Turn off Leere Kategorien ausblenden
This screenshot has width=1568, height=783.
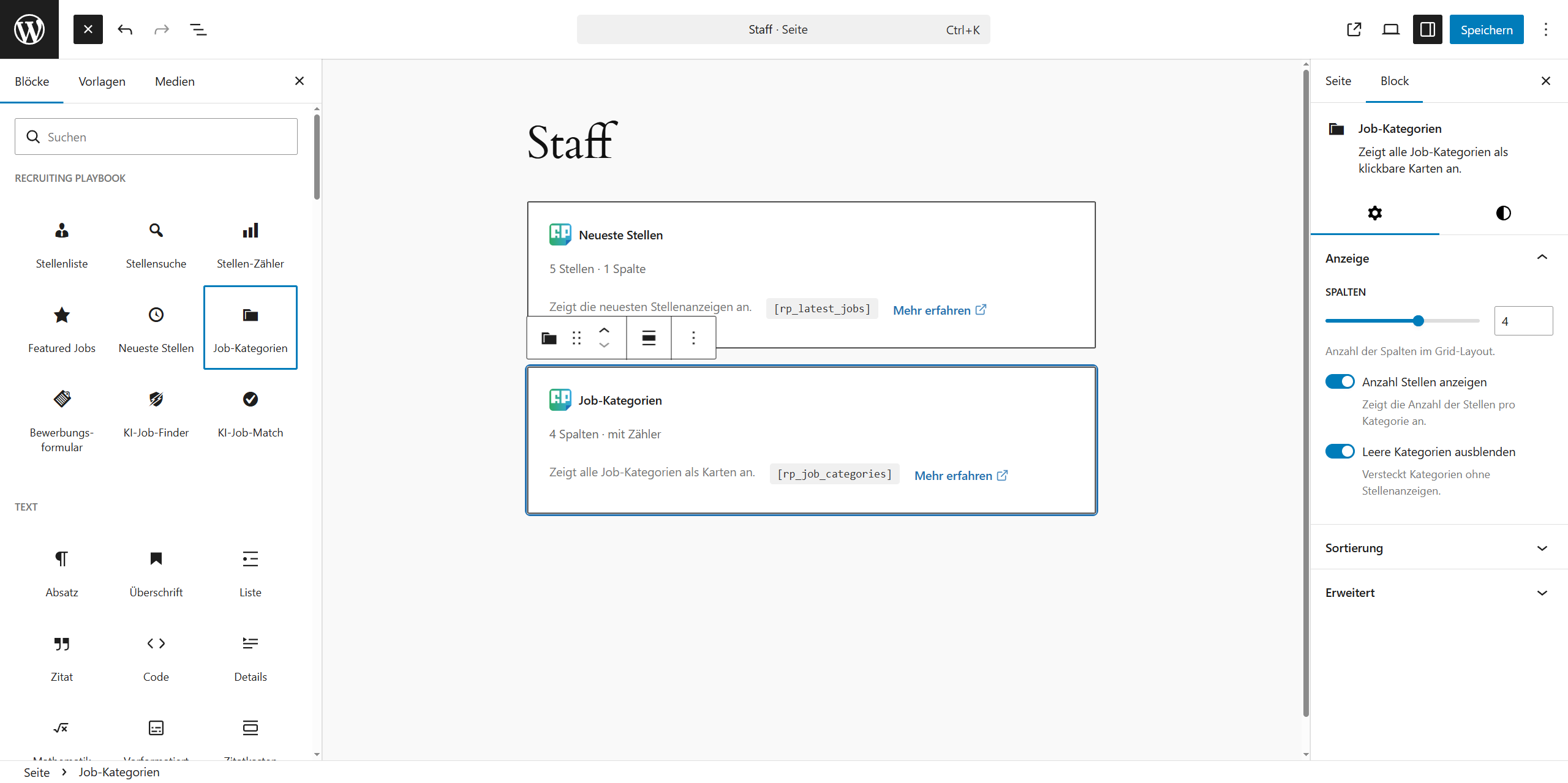1340,451
